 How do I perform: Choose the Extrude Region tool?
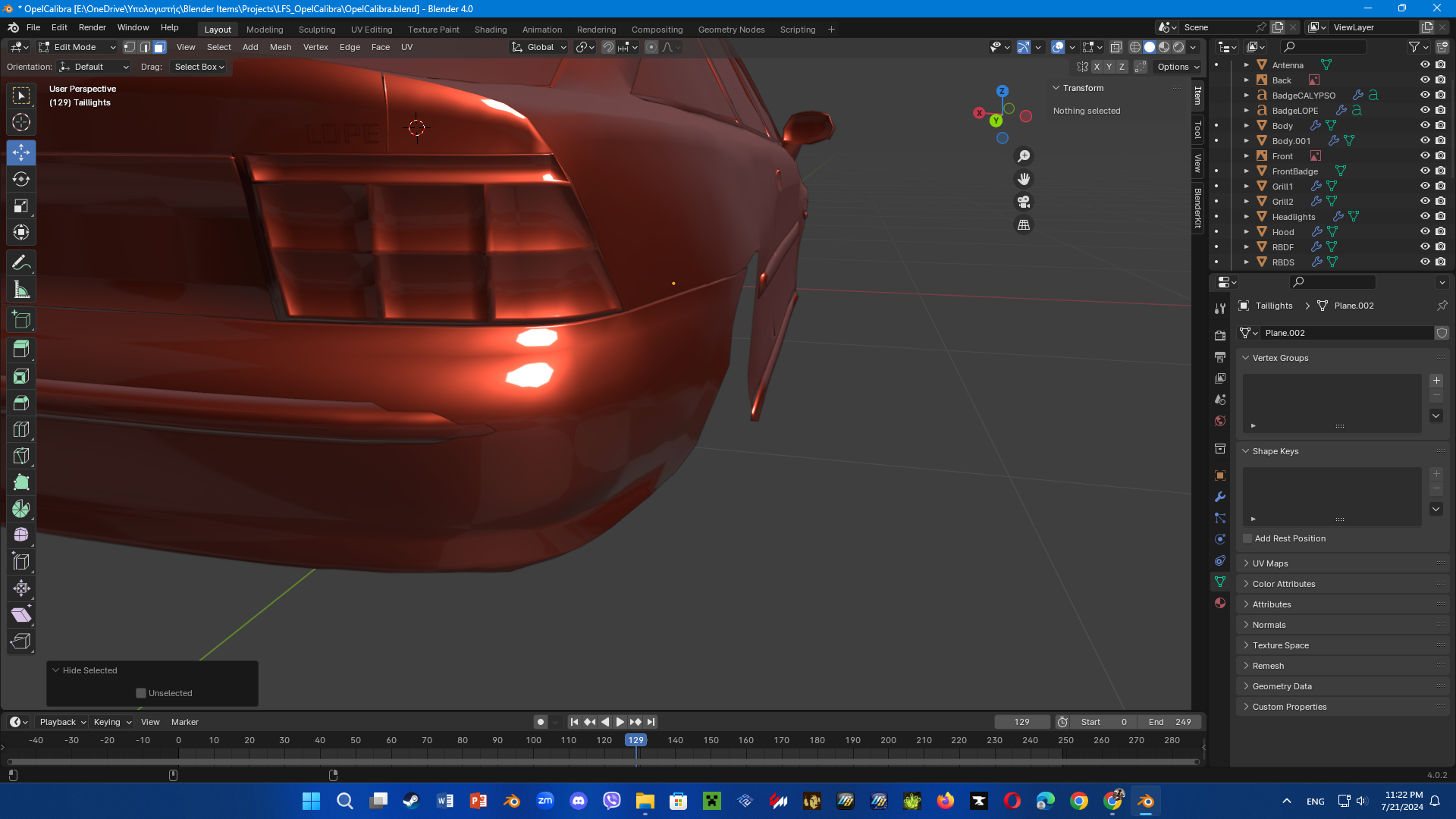21,350
